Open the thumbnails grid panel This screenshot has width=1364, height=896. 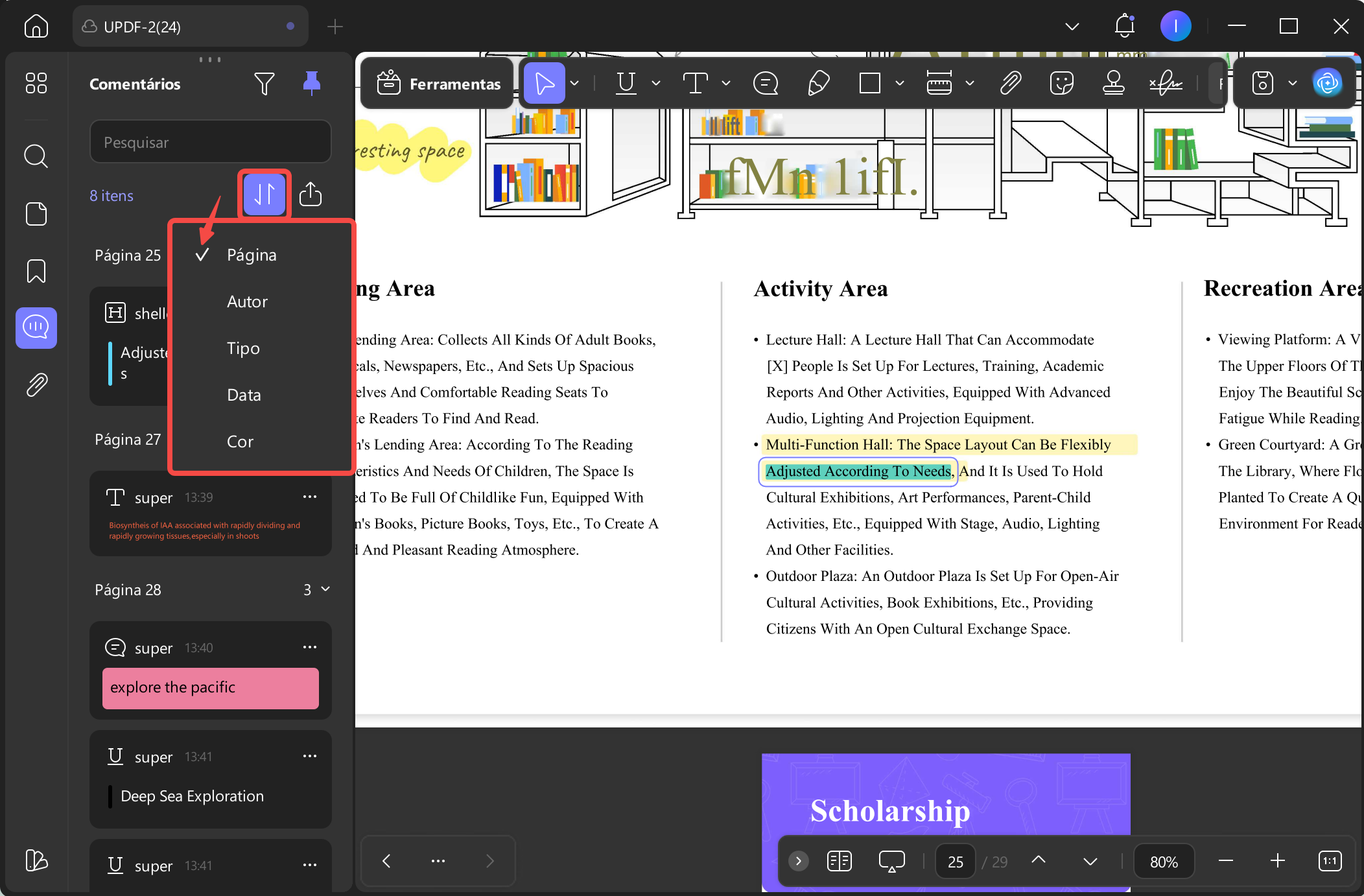coord(36,83)
